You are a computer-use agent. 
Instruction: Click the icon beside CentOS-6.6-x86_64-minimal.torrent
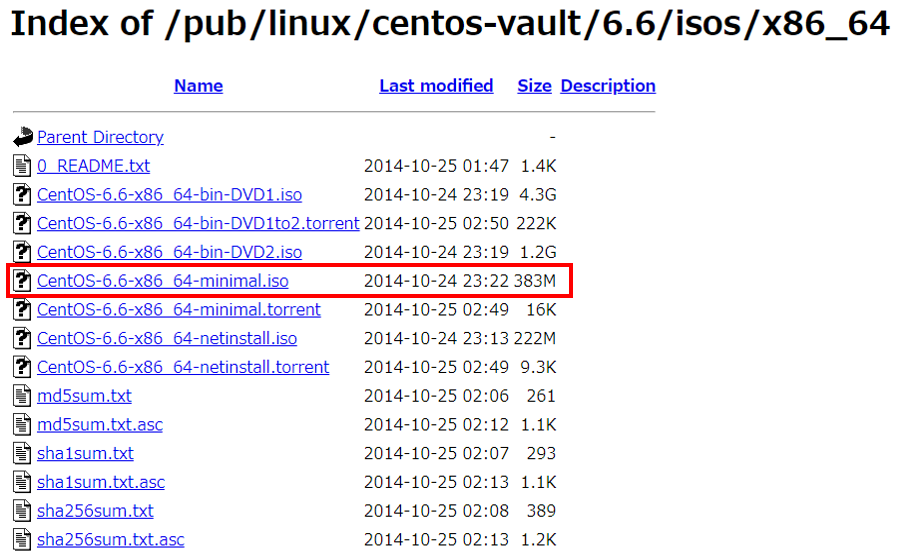(x=22, y=309)
